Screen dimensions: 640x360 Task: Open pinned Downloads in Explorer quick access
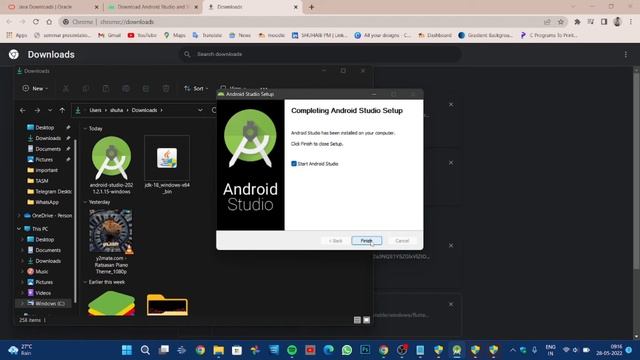[48, 138]
